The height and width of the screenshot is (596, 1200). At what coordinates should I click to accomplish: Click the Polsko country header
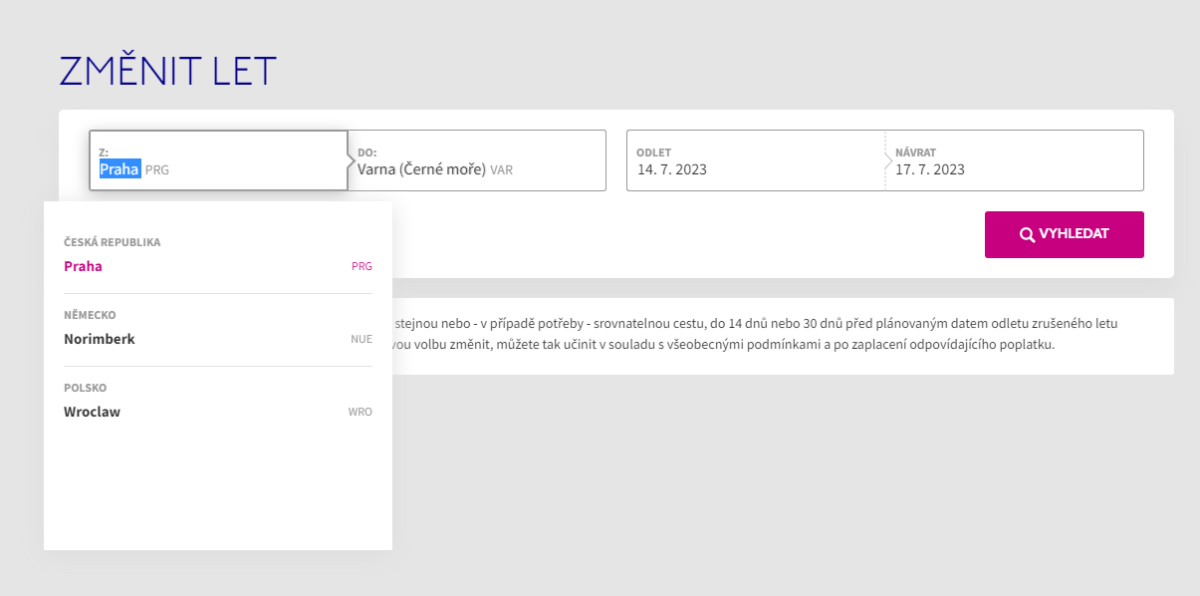(85, 388)
